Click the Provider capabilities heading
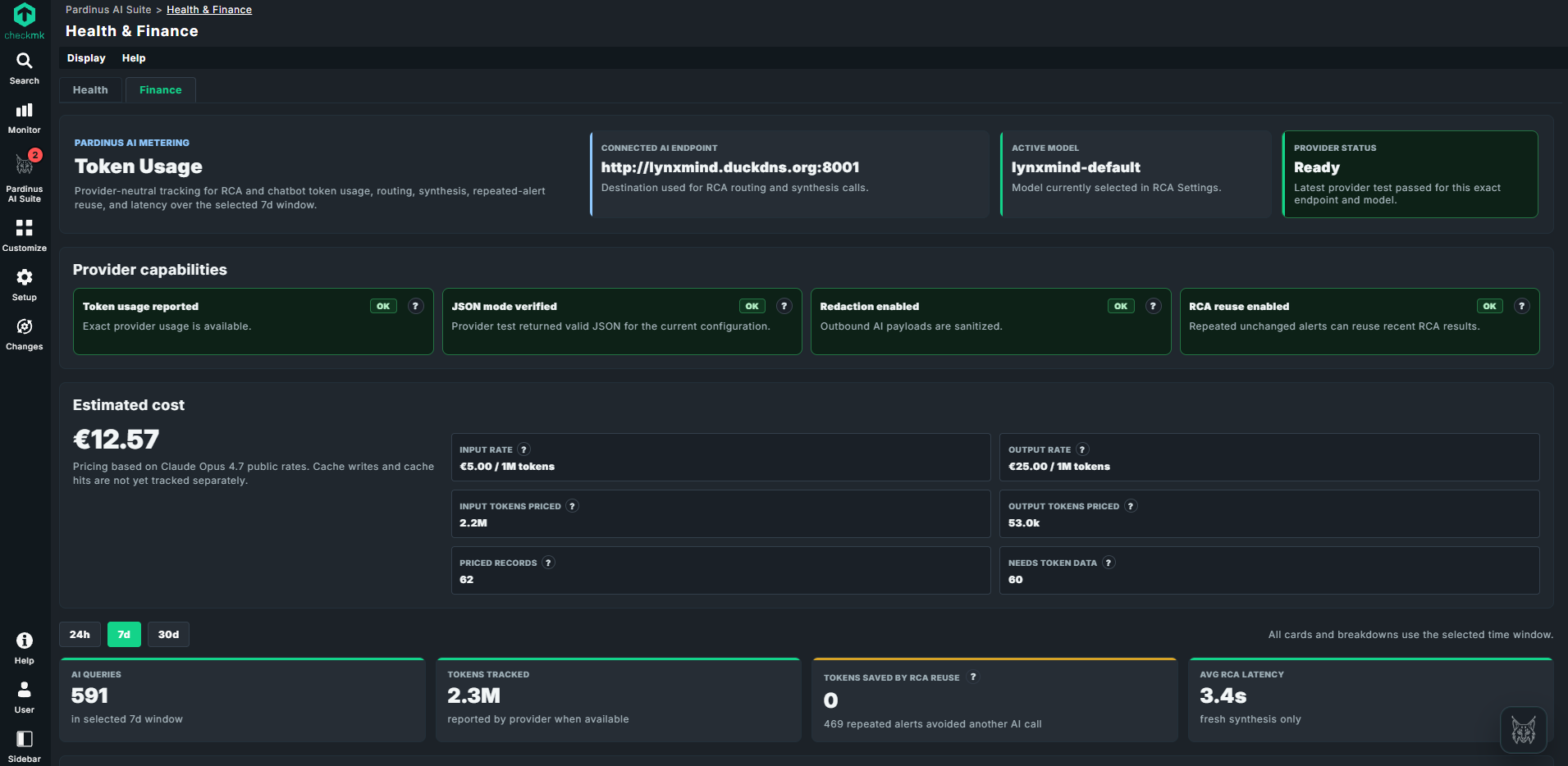1568x766 pixels. pyautogui.click(x=150, y=270)
